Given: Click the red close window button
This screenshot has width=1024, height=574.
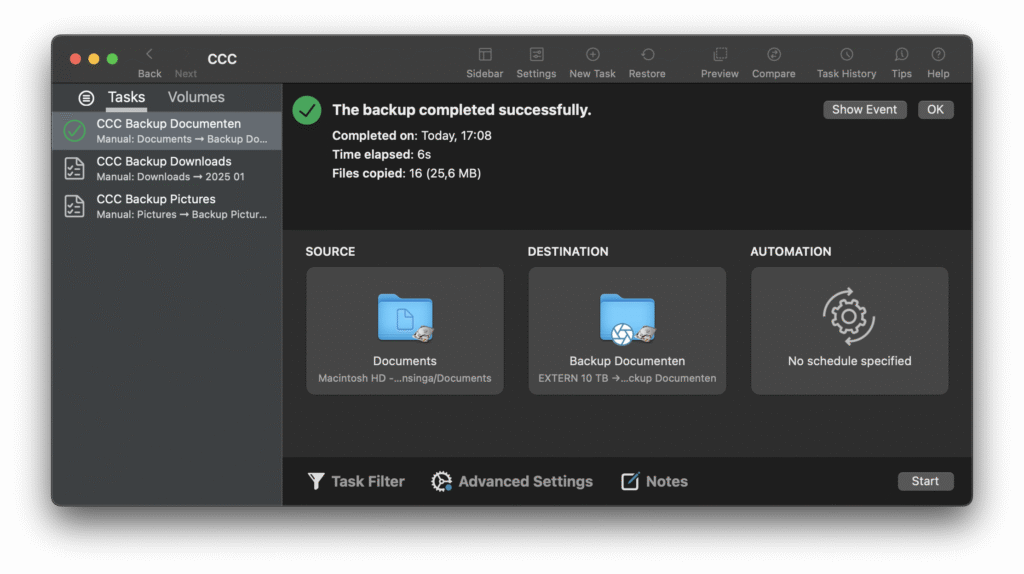Looking at the screenshot, I should tap(75, 59).
